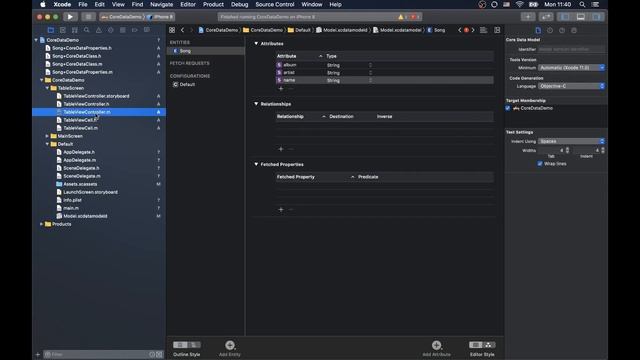The height and width of the screenshot is (360, 640).
Task: Open the Project navigator tab icon
Action: click(51, 30)
